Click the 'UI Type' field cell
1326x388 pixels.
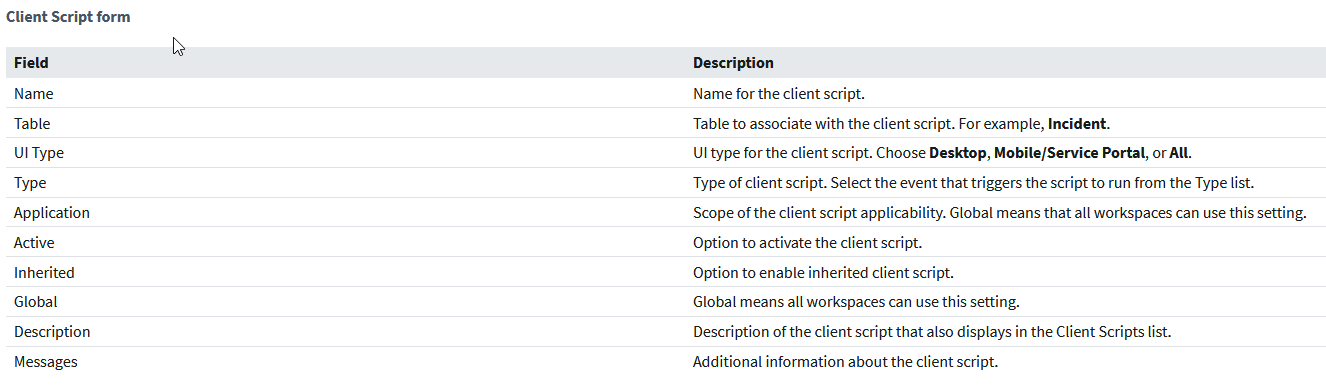coord(39,153)
